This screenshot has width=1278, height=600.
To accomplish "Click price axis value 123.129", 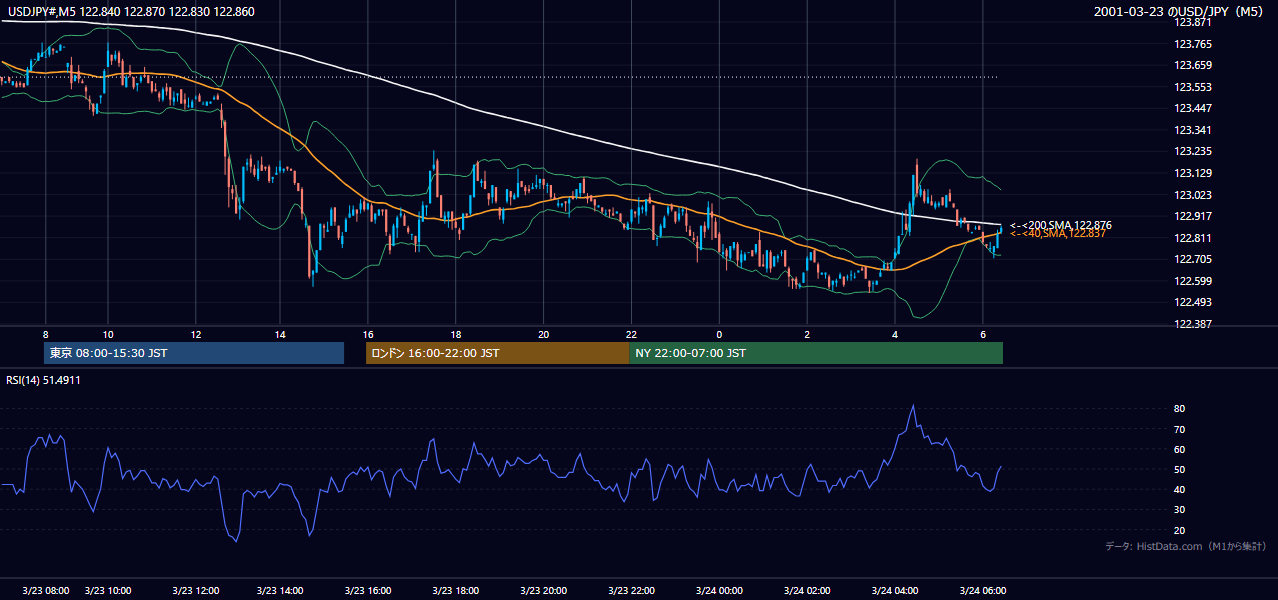I will 1193,174.
